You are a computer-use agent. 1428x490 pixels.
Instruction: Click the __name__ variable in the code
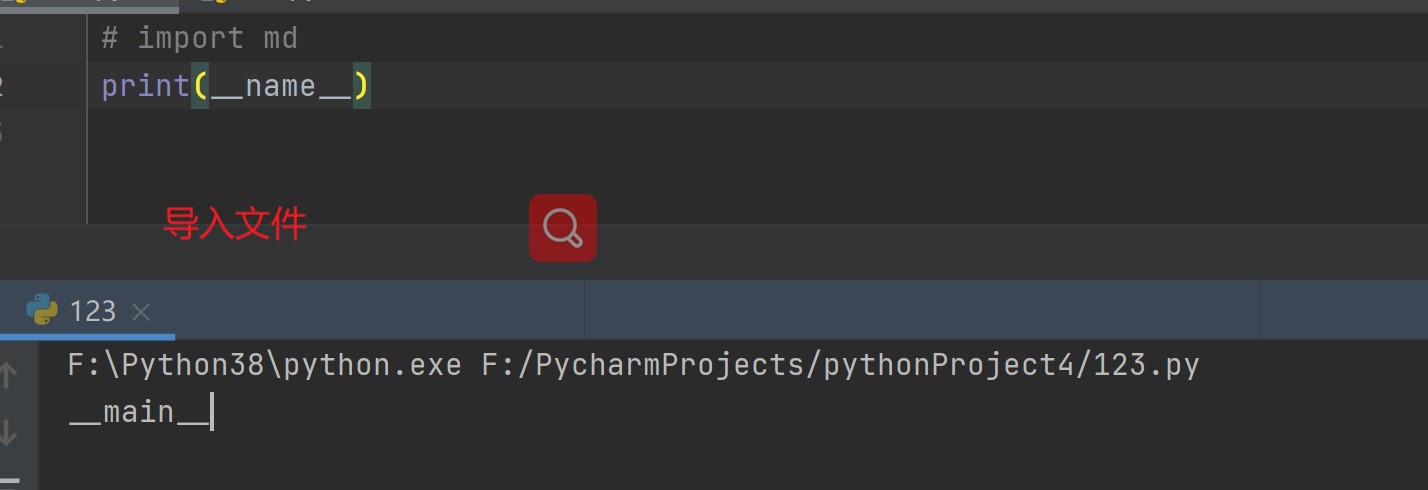(281, 86)
